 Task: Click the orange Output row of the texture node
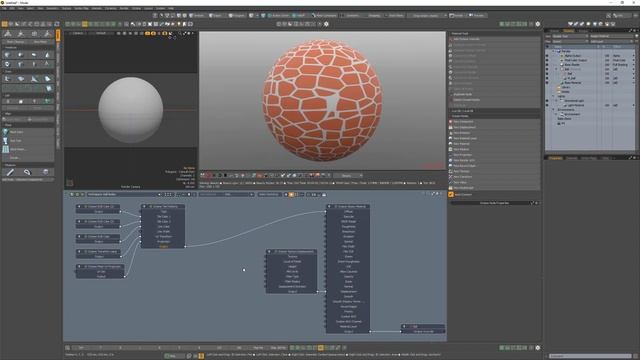[x=163, y=247]
